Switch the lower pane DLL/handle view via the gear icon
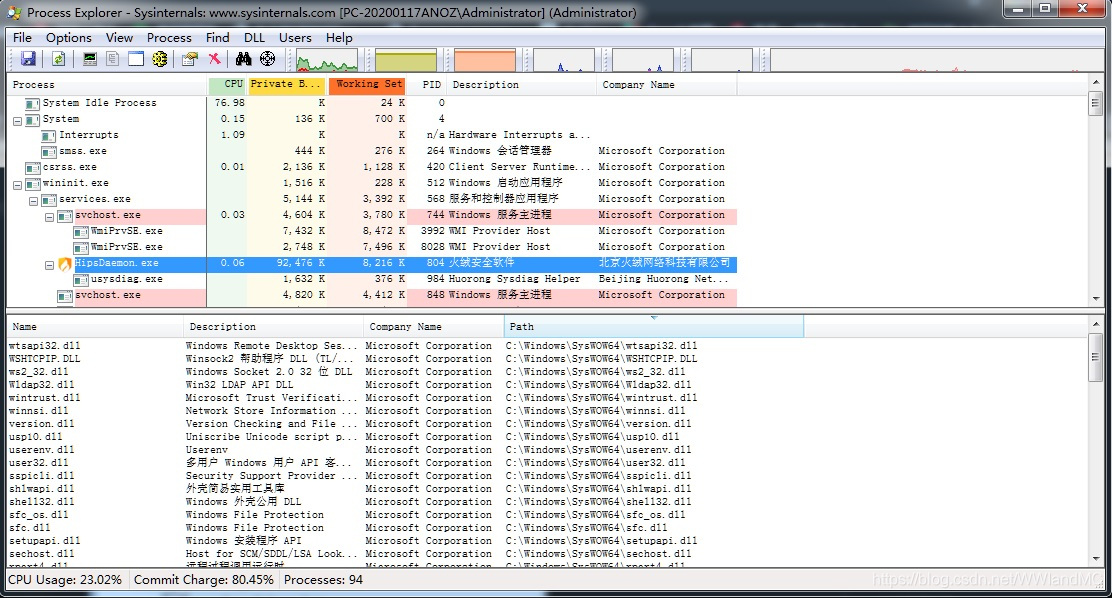 click(x=160, y=59)
